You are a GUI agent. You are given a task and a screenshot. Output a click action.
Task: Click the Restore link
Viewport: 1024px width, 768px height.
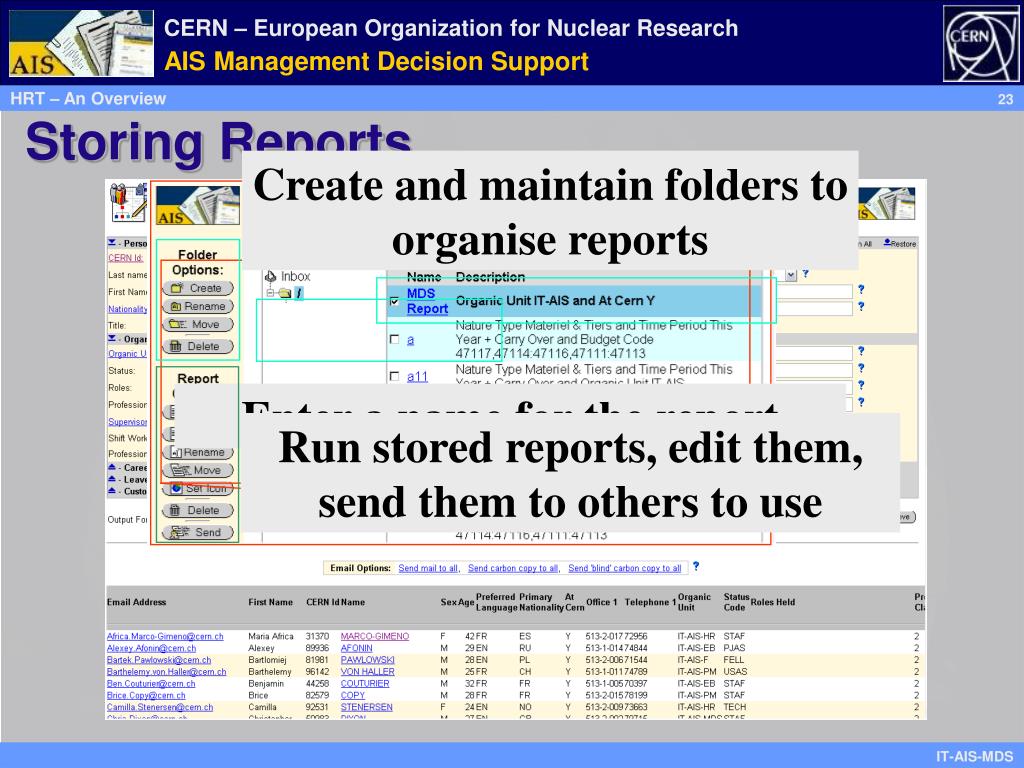tap(900, 244)
